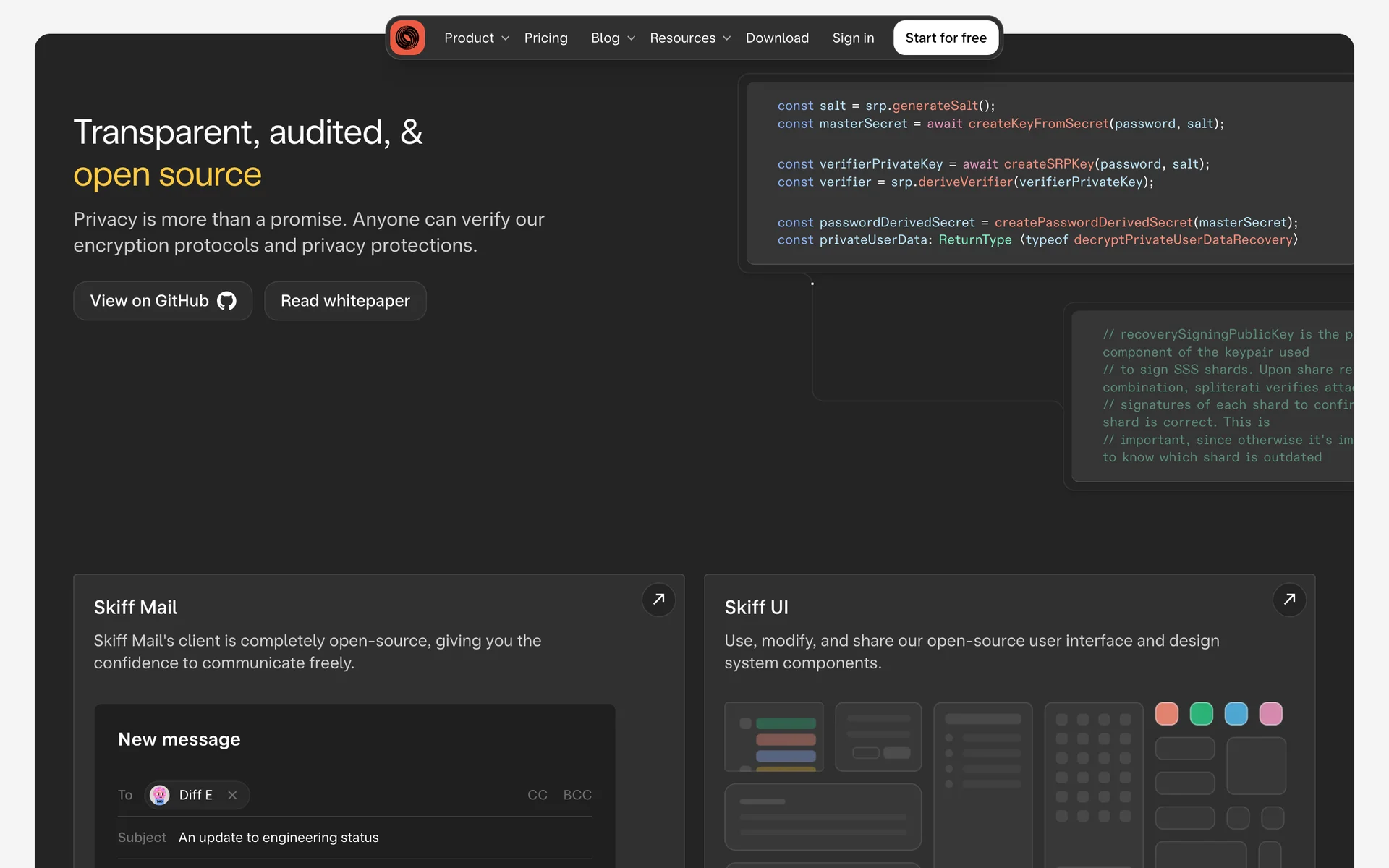1389x868 pixels.
Task: Open the Download page
Action: tap(777, 38)
